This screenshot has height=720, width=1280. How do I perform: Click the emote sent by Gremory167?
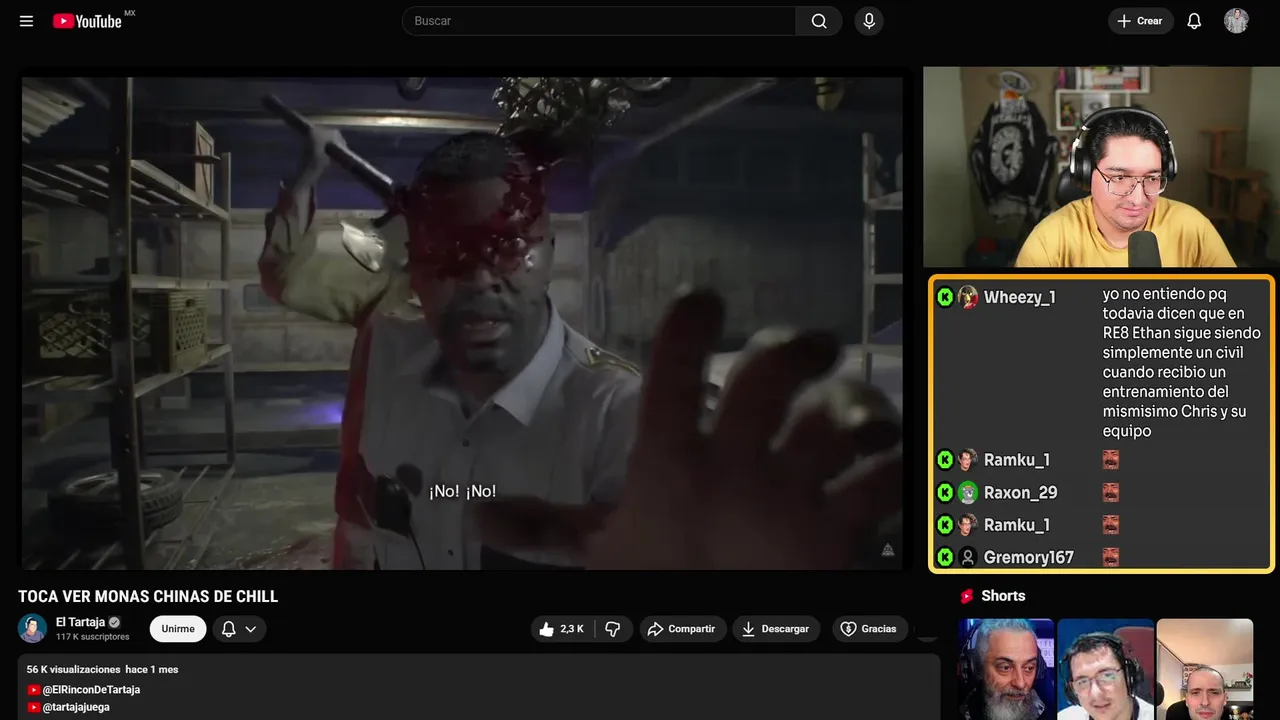[x=1111, y=557]
